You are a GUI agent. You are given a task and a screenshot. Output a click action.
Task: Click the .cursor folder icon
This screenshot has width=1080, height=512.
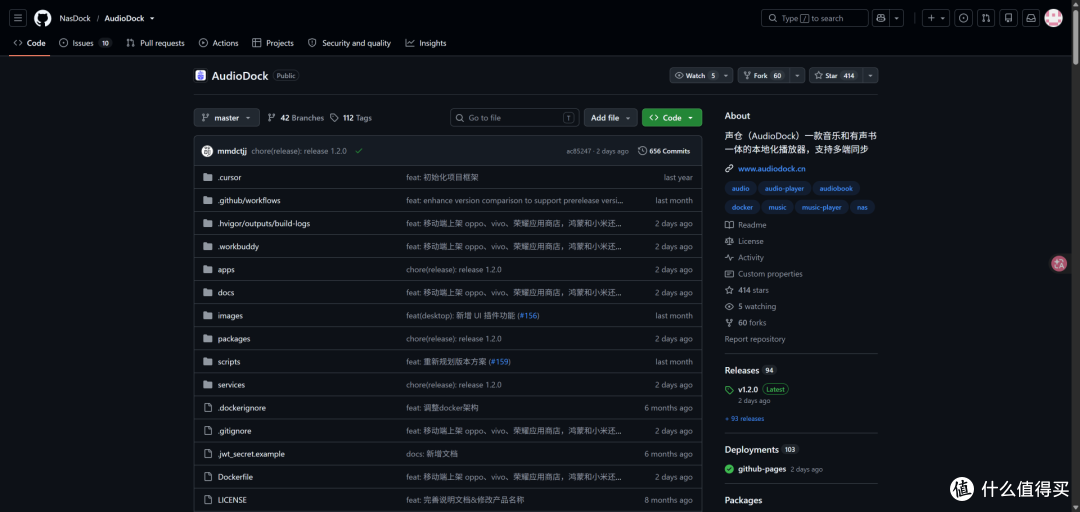pyautogui.click(x=208, y=177)
